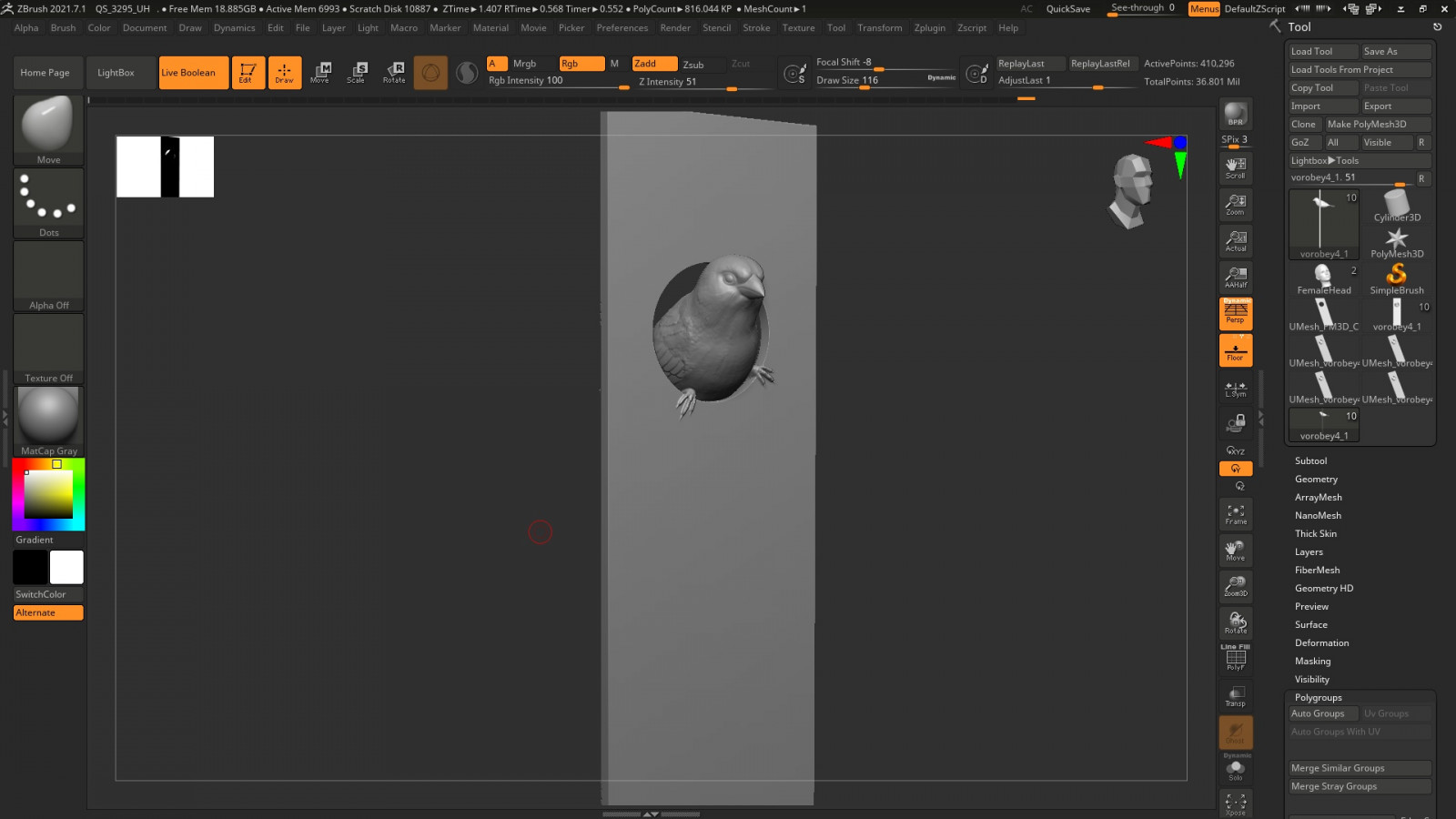Viewport: 1456px width, 819px height.
Task: Click the right shelf Move view icon
Action: coord(1236,551)
